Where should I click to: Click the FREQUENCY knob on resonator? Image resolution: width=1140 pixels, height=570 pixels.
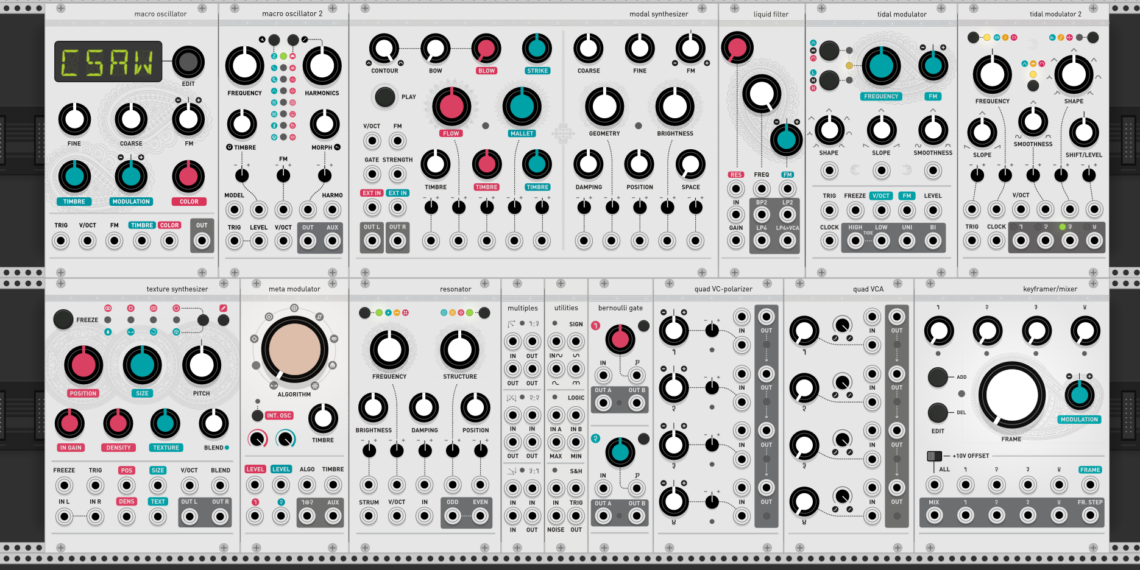pos(389,350)
